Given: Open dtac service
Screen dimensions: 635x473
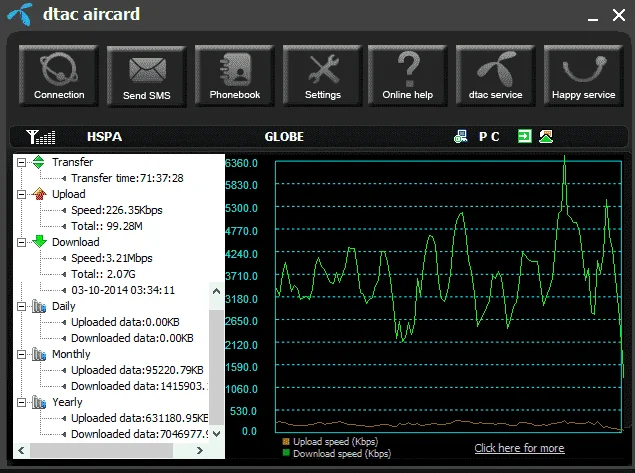Looking at the screenshot, I should [496, 76].
